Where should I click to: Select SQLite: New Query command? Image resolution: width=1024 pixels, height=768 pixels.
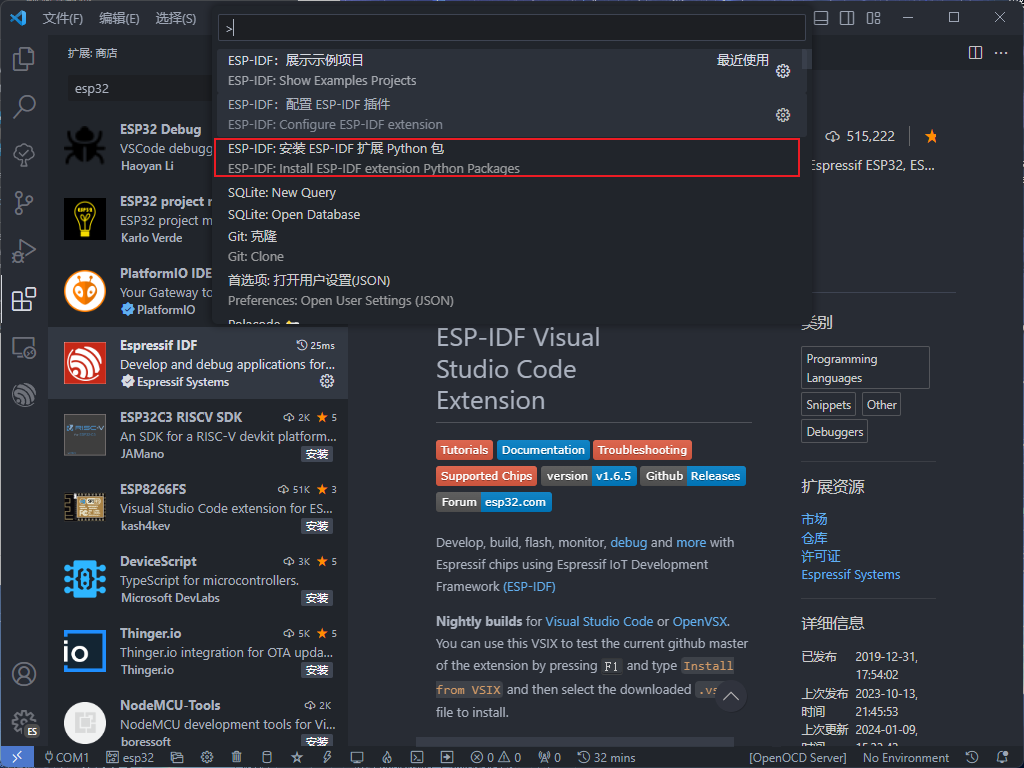510,193
